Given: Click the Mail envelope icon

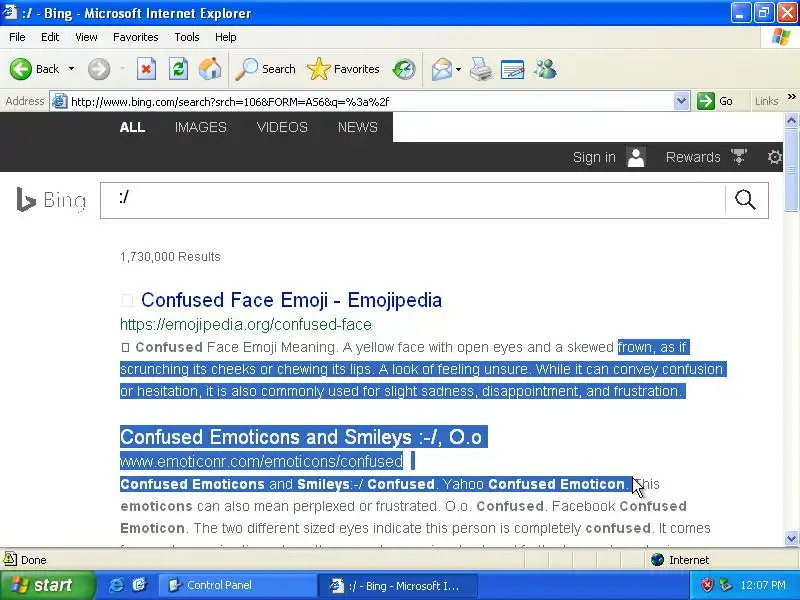Looking at the screenshot, I should pos(441,69).
